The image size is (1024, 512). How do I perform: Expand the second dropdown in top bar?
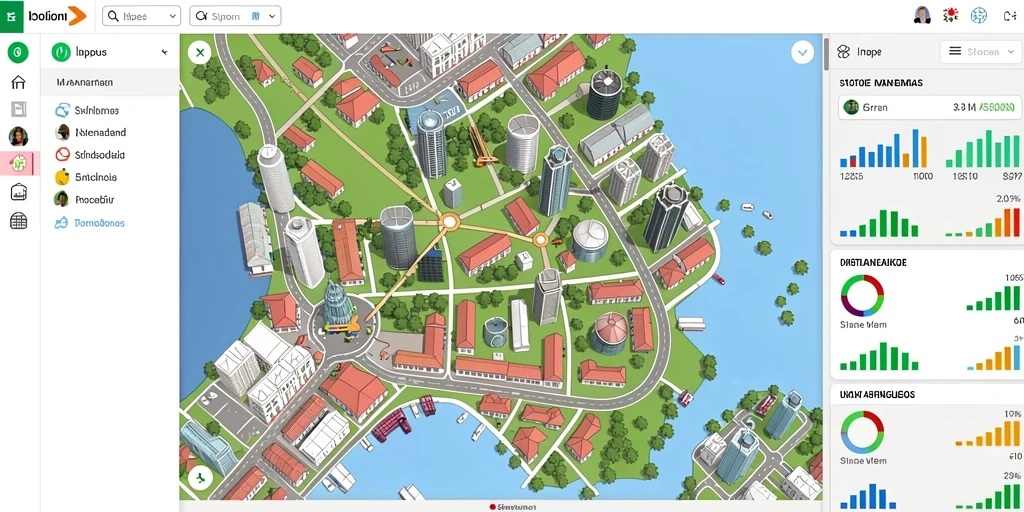click(x=235, y=16)
